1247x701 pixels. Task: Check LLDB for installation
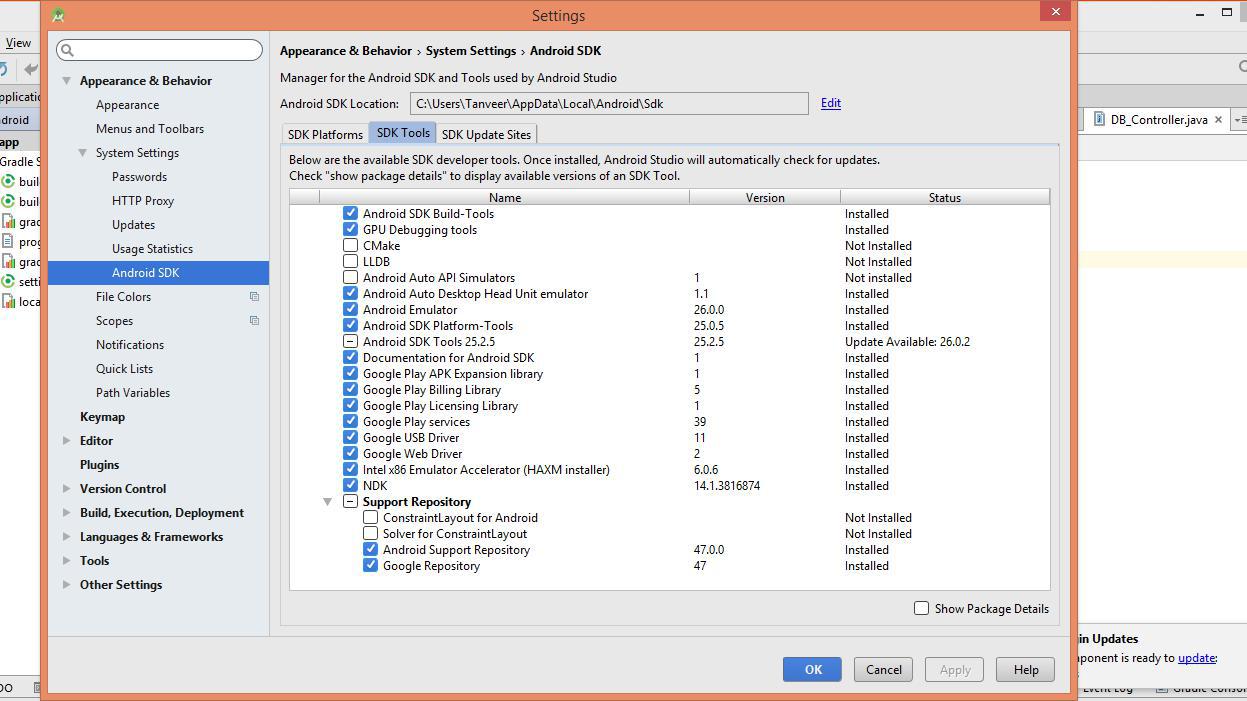click(351, 261)
